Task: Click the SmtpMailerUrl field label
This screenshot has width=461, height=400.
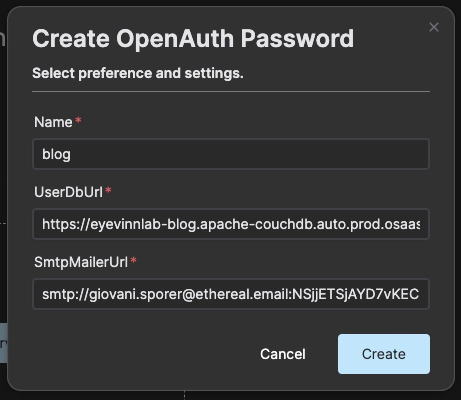Action: [81, 262]
